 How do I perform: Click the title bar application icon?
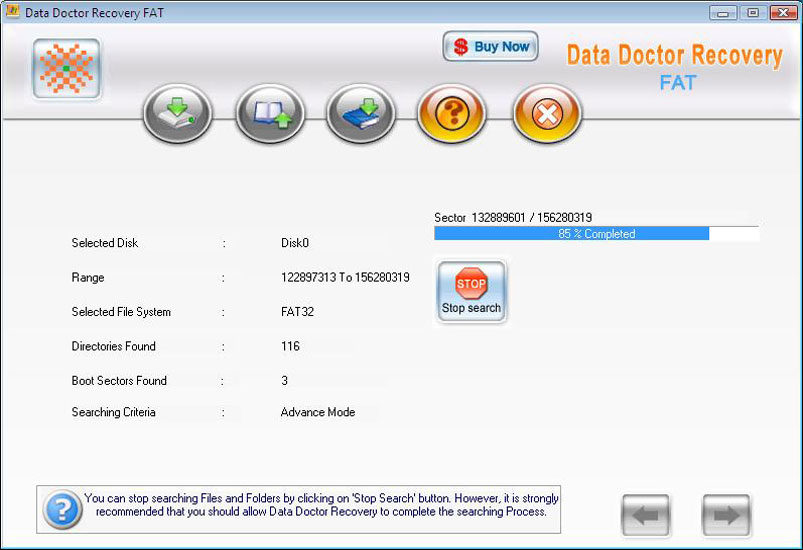tap(12, 12)
